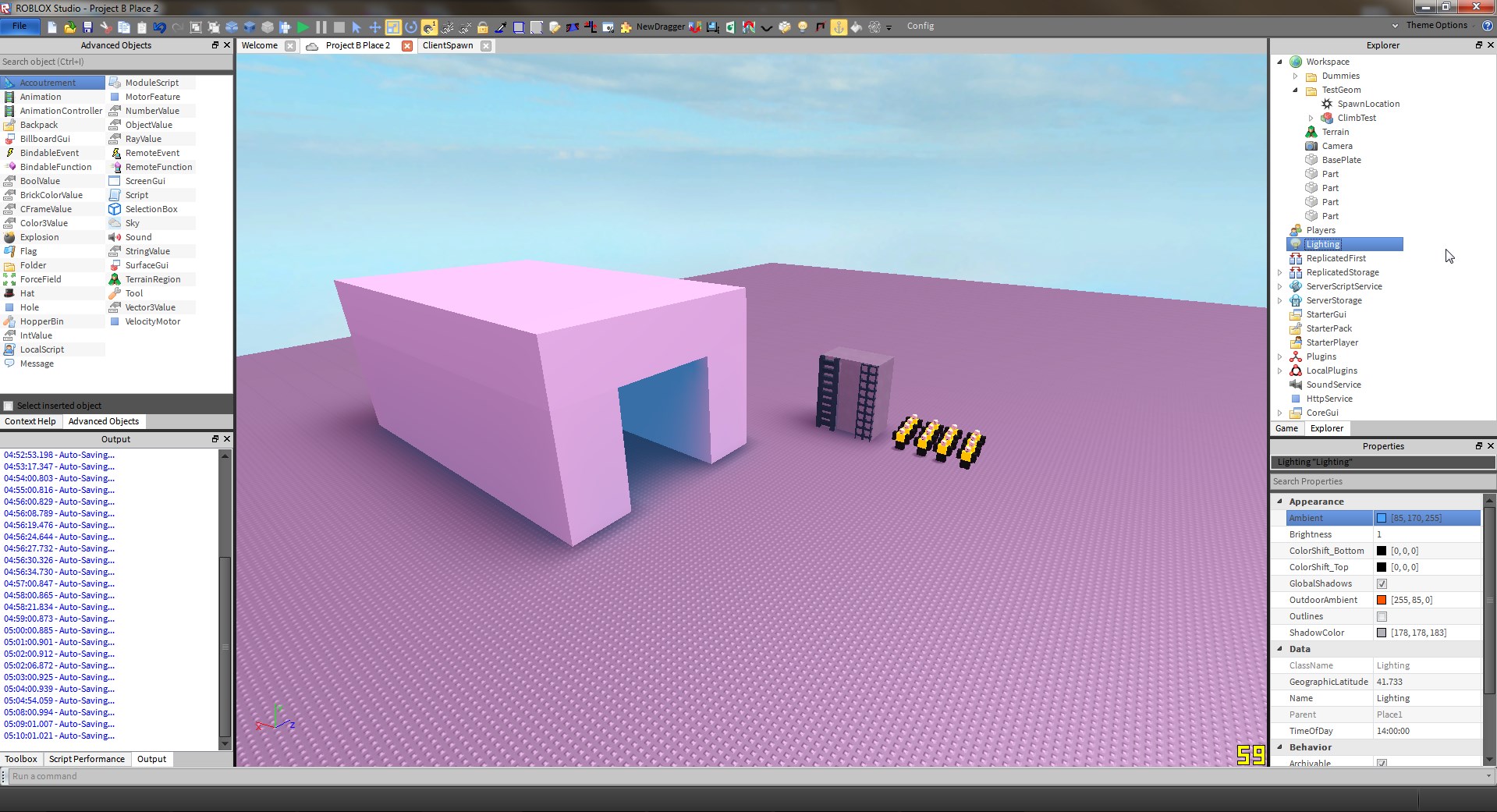The height and width of the screenshot is (812, 1497).
Task: Expand the ReplicatedStorage node
Action: pyautogui.click(x=1280, y=272)
